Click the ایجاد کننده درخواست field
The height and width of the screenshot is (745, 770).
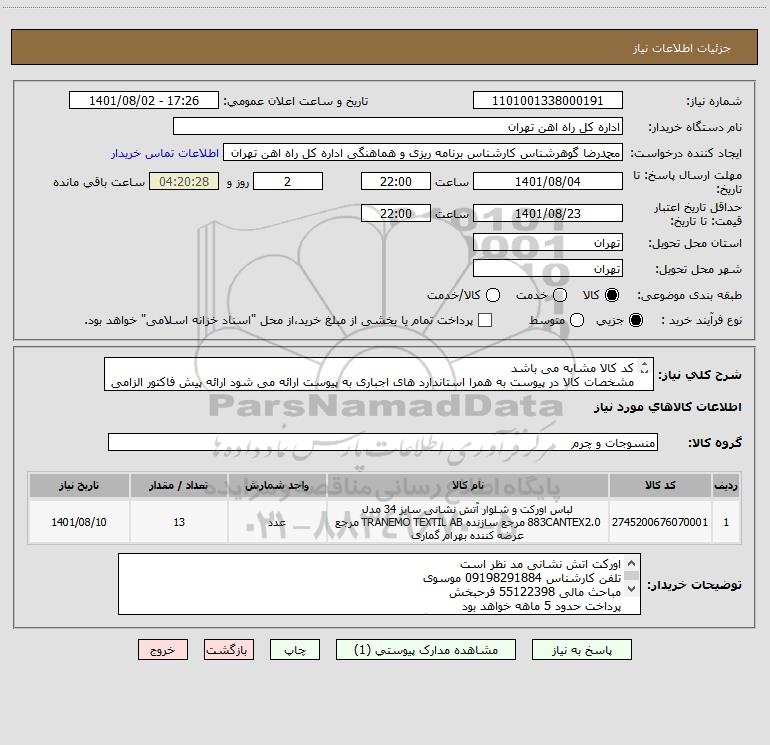[x=423, y=152]
